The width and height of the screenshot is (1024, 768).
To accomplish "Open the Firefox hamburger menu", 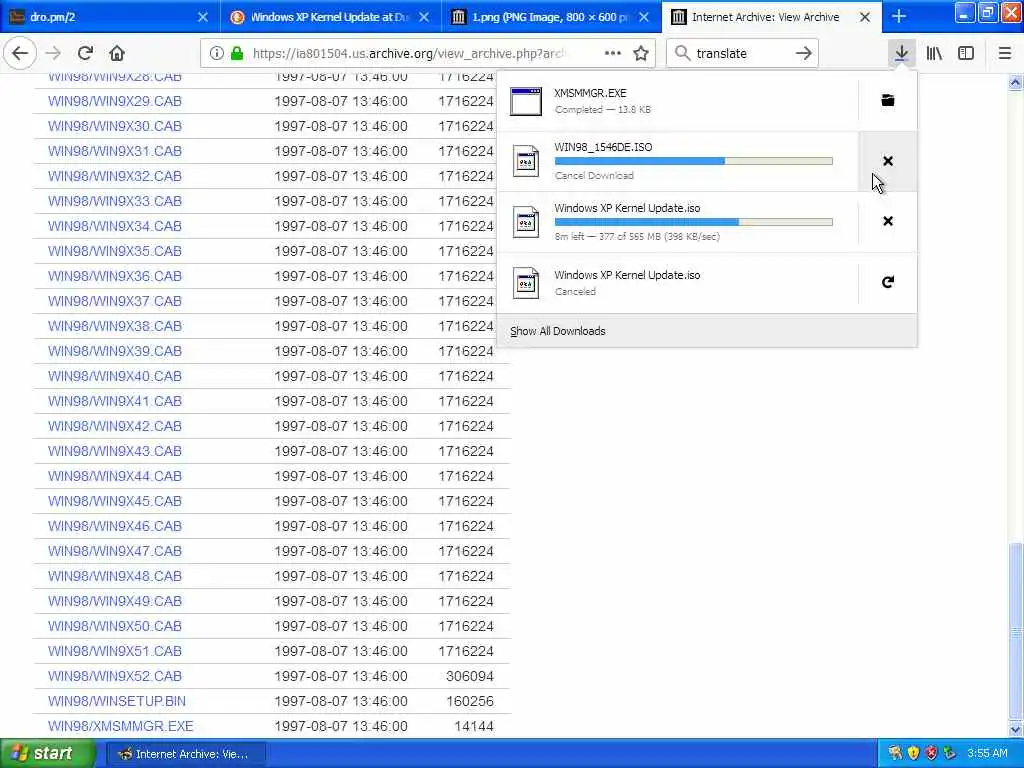I will 1004,53.
